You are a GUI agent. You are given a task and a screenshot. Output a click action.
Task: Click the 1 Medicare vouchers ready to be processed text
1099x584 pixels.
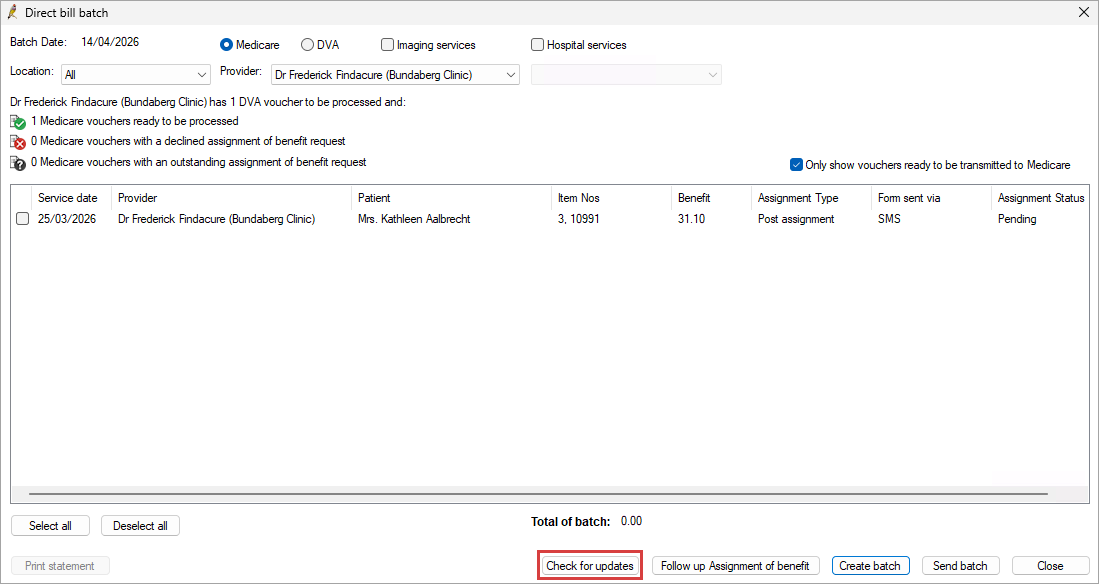[x=135, y=121]
